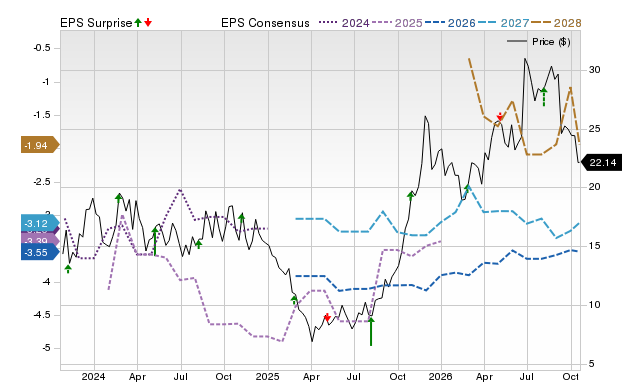Click the dark blue -3.55 value badge
Viewport: 640px width, 382px height.
click(x=40, y=252)
